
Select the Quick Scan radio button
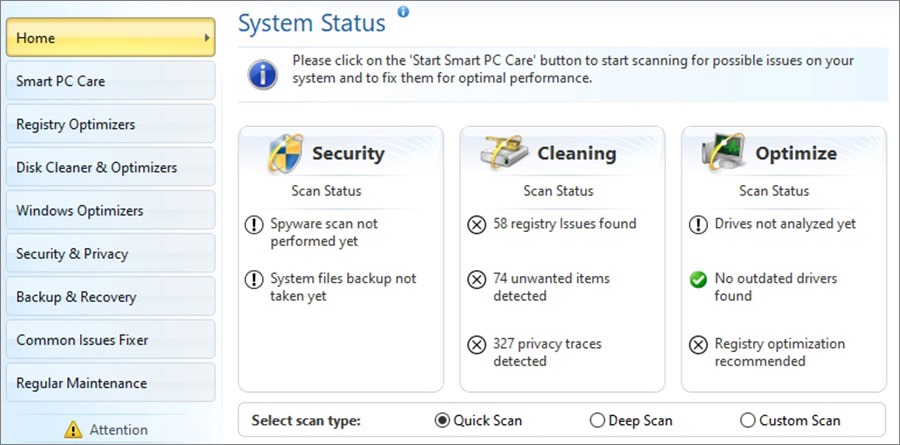pos(441,420)
